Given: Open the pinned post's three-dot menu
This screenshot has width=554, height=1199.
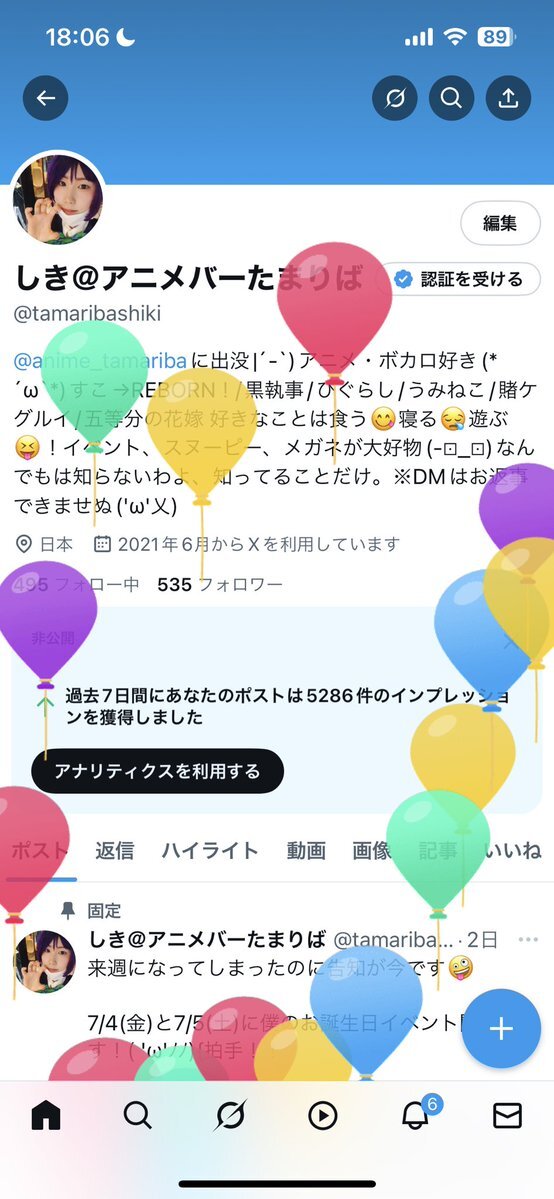Looking at the screenshot, I should point(528,939).
